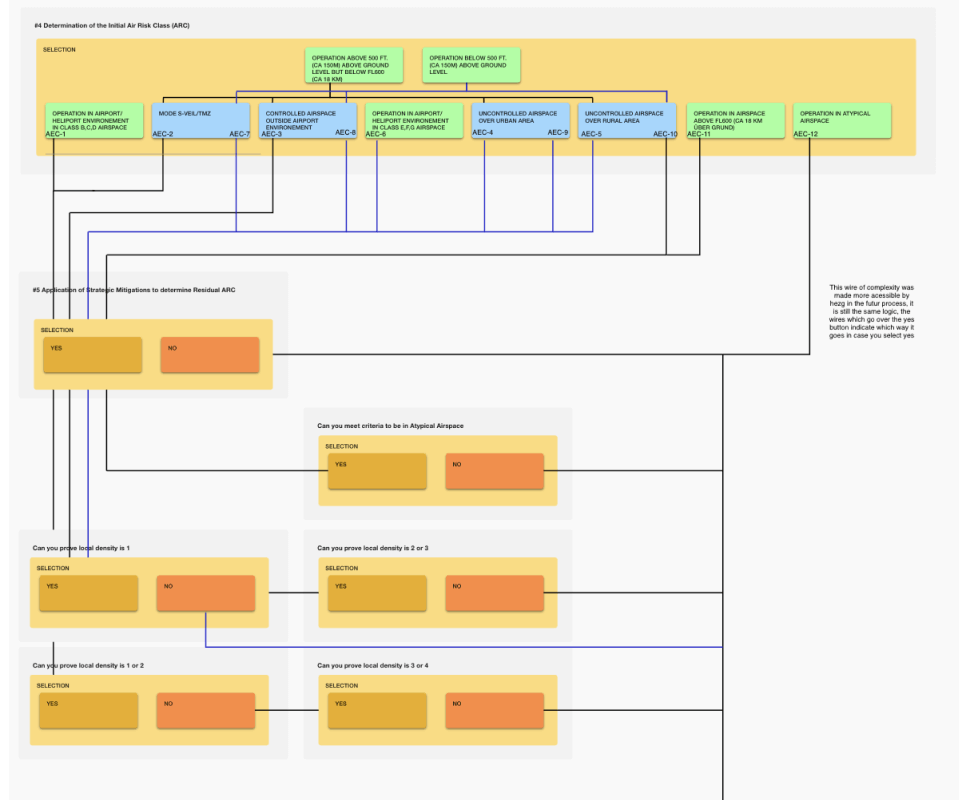Image resolution: width=970 pixels, height=800 pixels.
Task: Click 'Can you prove local density is 2 or 3'
Action: (373, 548)
